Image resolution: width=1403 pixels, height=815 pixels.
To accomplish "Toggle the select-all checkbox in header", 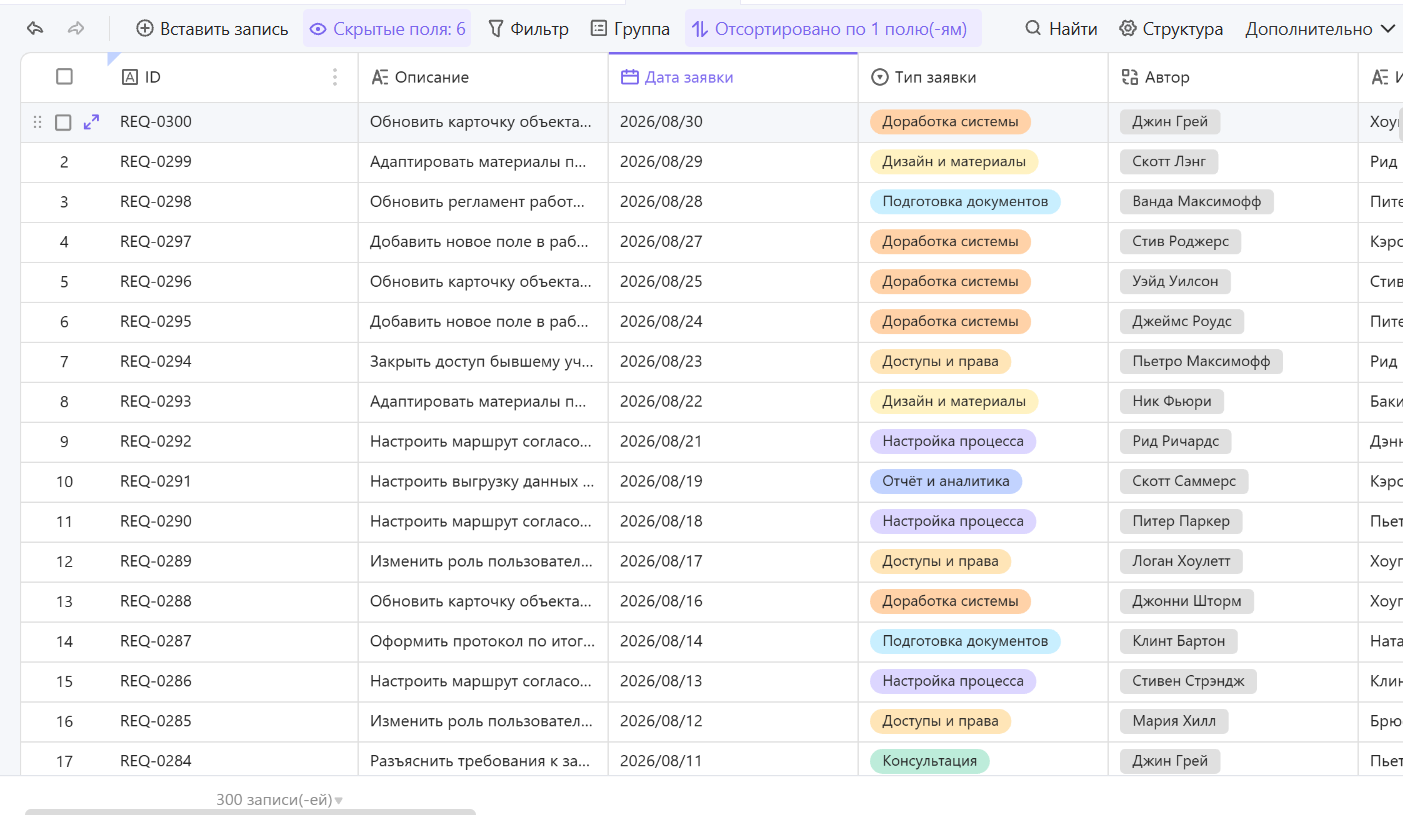I will click(64, 77).
